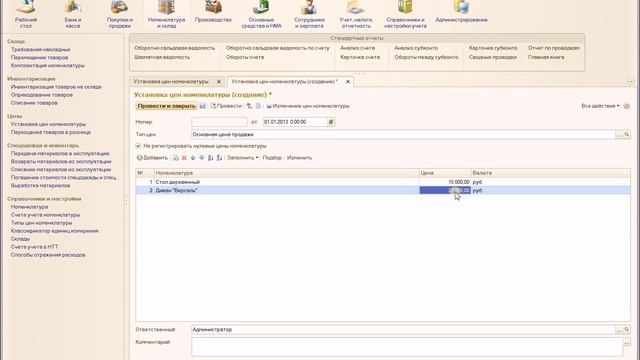Move the selected row up
The height and width of the screenshot is (360, 640).
(x=193, y=158)
